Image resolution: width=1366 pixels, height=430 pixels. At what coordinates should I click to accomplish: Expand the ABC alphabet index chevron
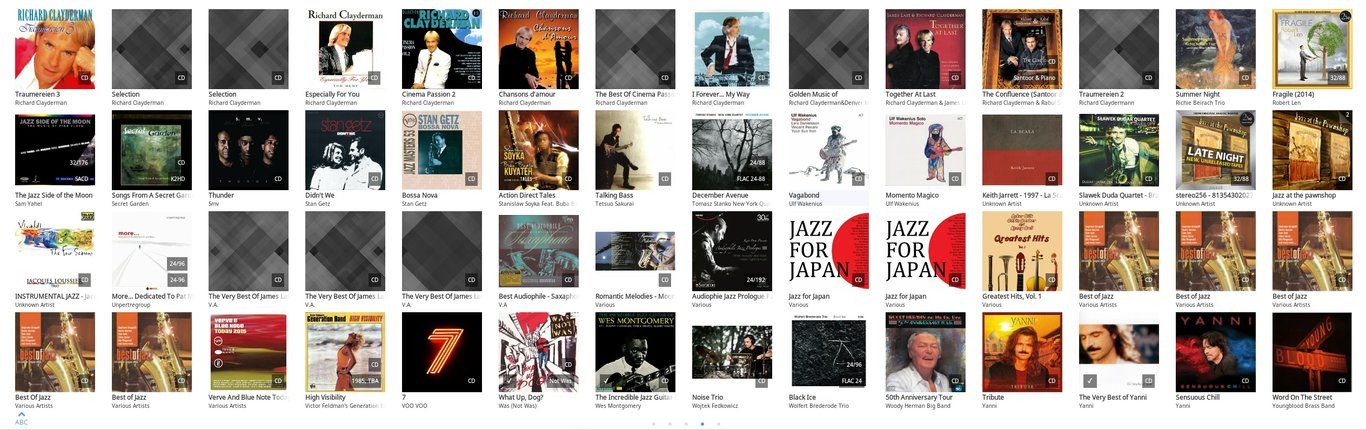pos(21,415)
